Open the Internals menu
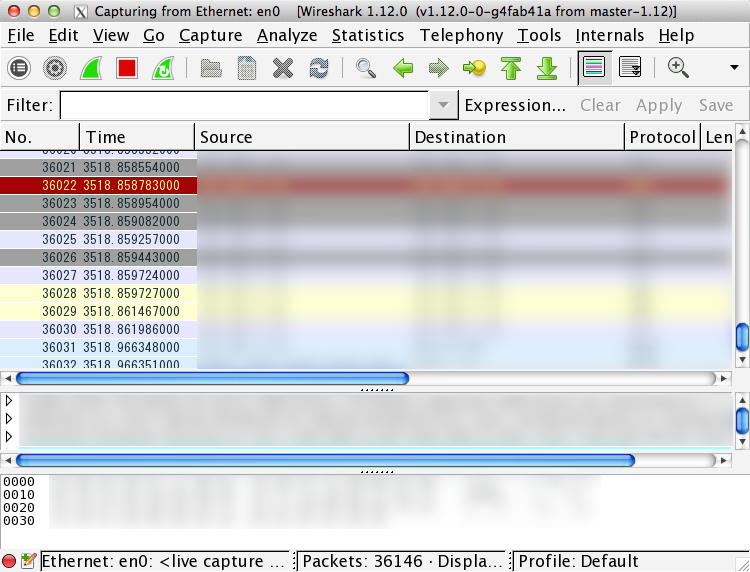 point(609,35)
